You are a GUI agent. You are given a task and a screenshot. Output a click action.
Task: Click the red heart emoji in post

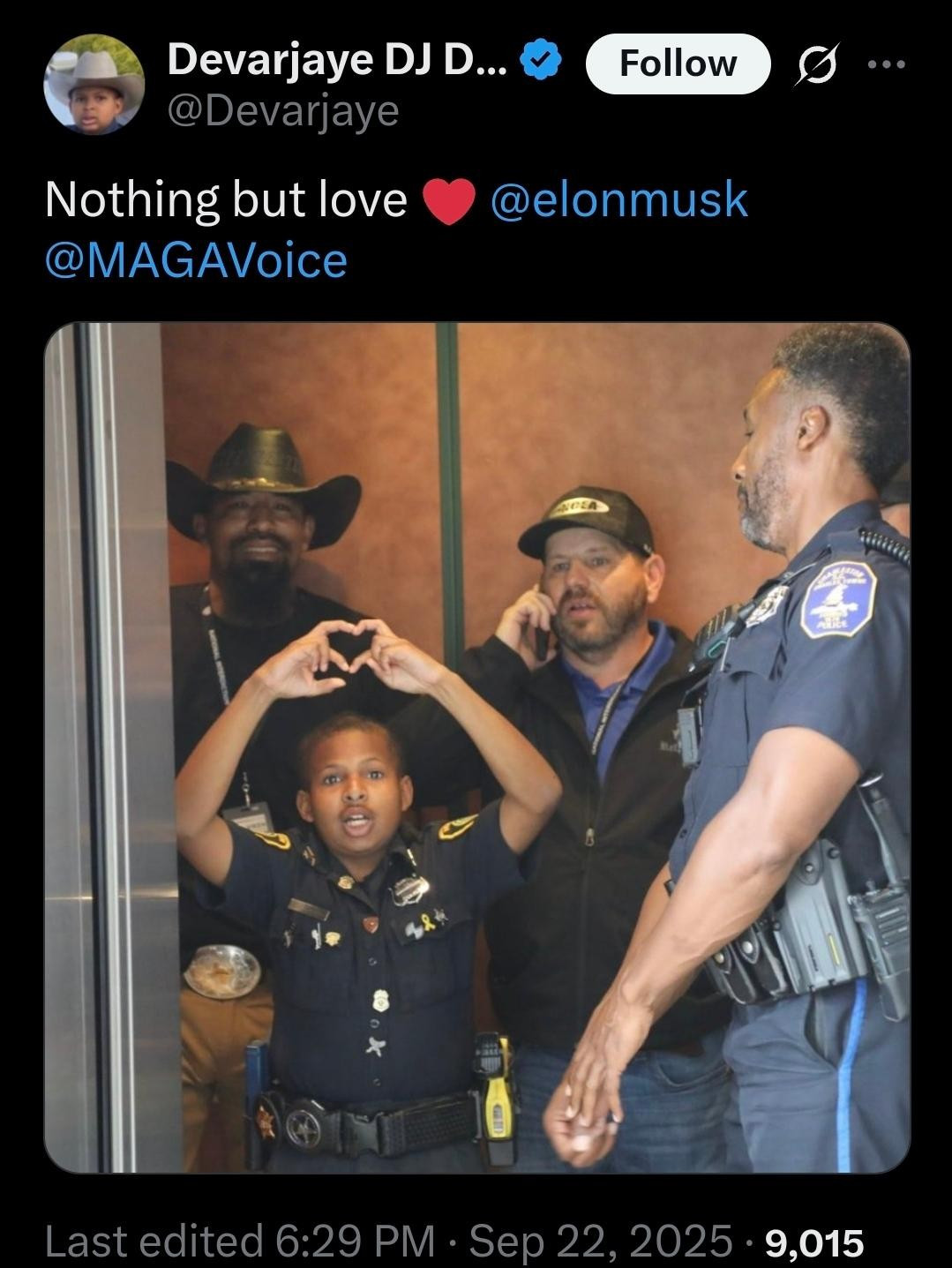click(448, 201)
